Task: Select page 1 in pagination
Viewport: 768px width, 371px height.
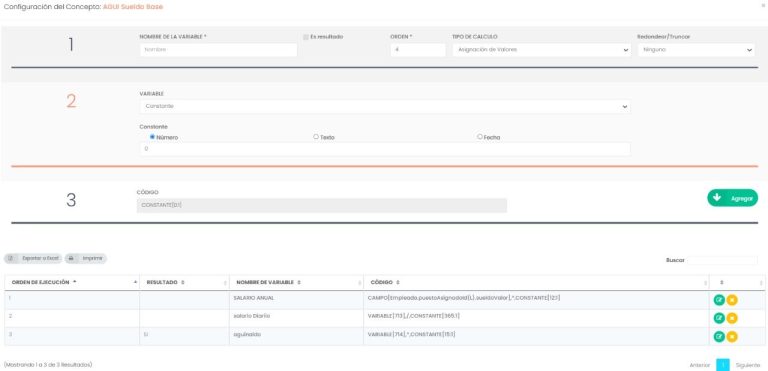Action: point(722,365)
